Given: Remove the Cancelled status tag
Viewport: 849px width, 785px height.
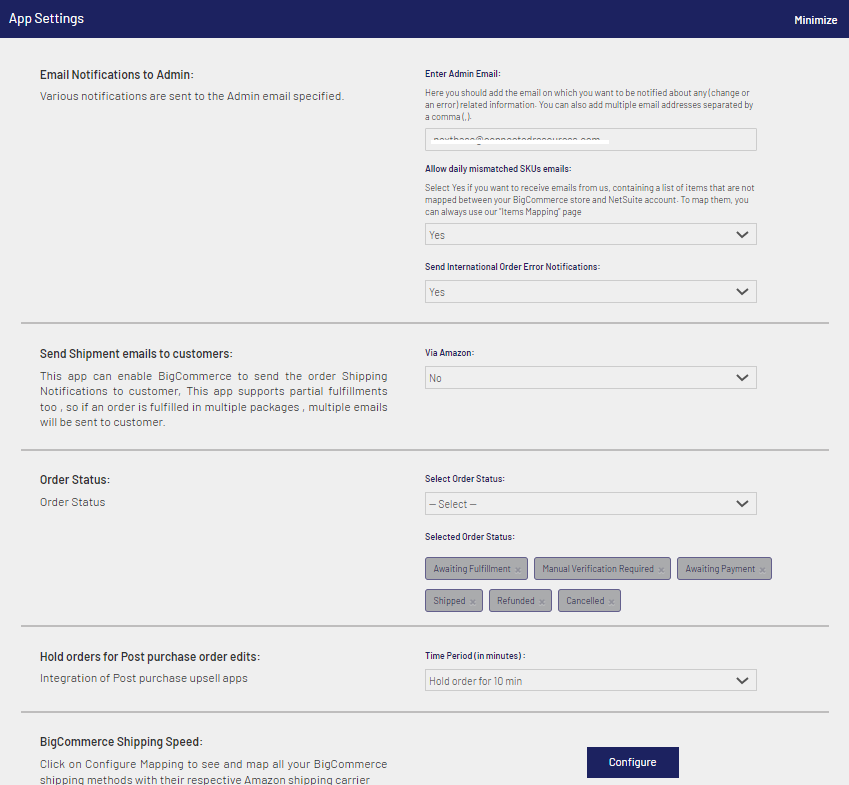Looking at the screenshot, I should [x=612, y=602].
